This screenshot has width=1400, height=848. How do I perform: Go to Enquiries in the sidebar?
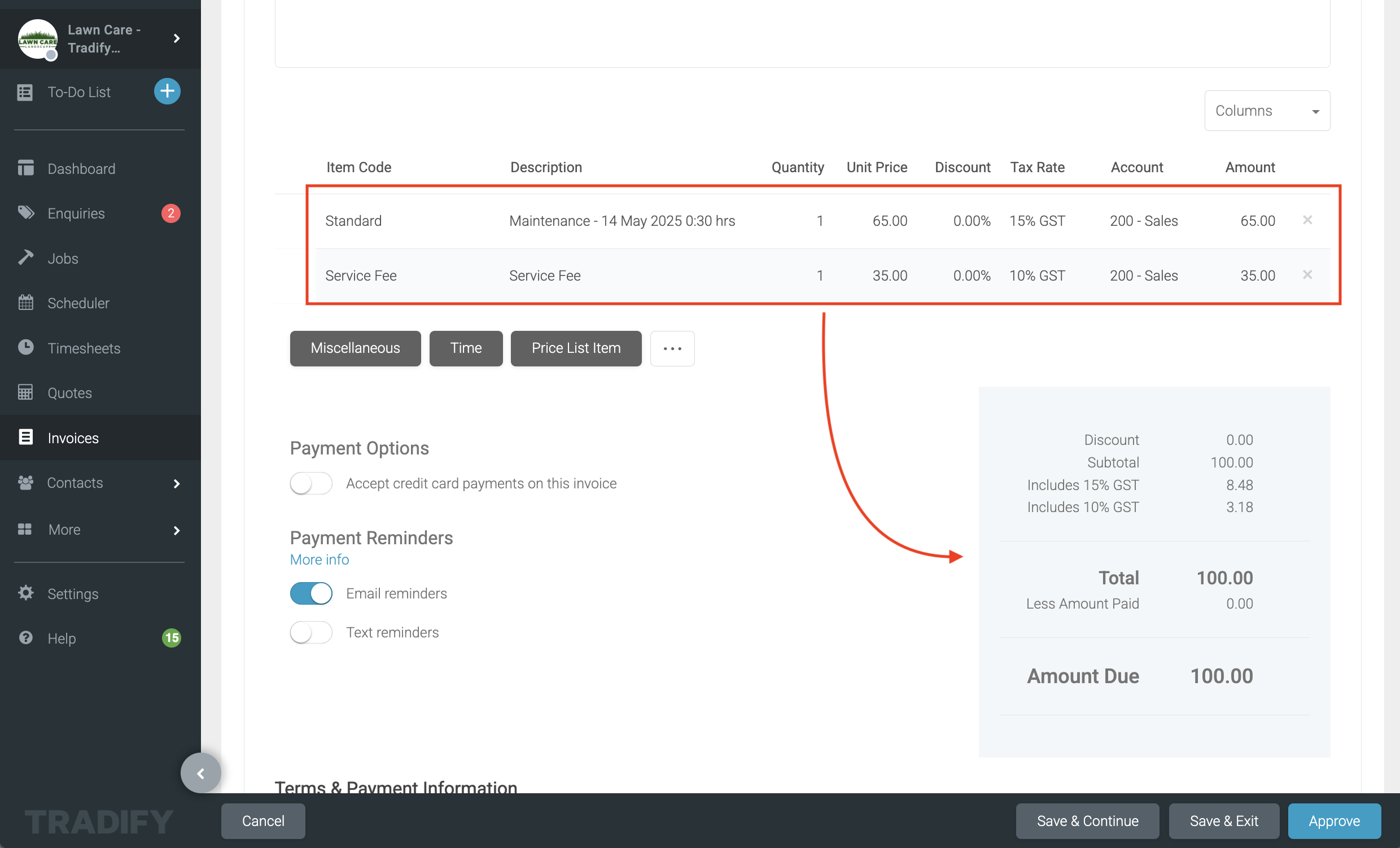76,213
